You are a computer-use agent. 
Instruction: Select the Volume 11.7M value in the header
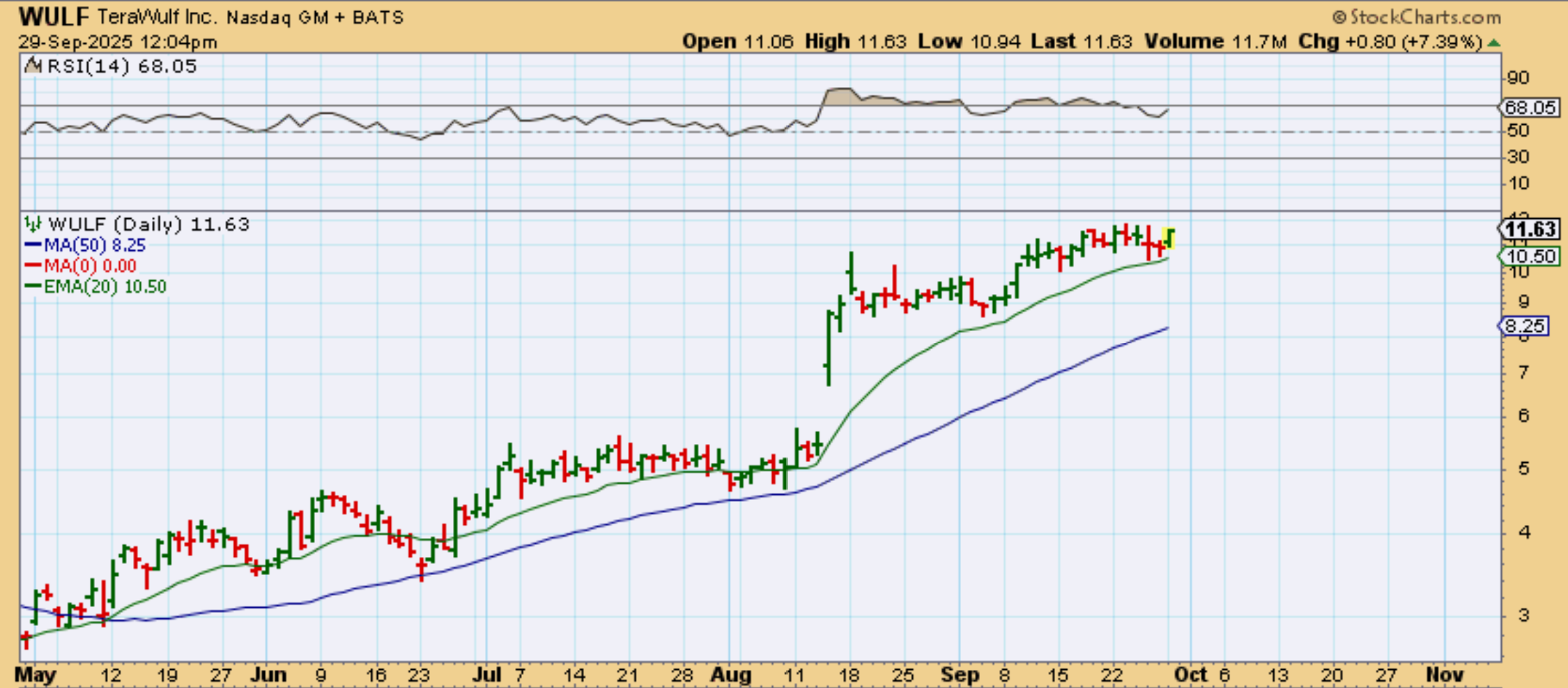pos(1215,42)
